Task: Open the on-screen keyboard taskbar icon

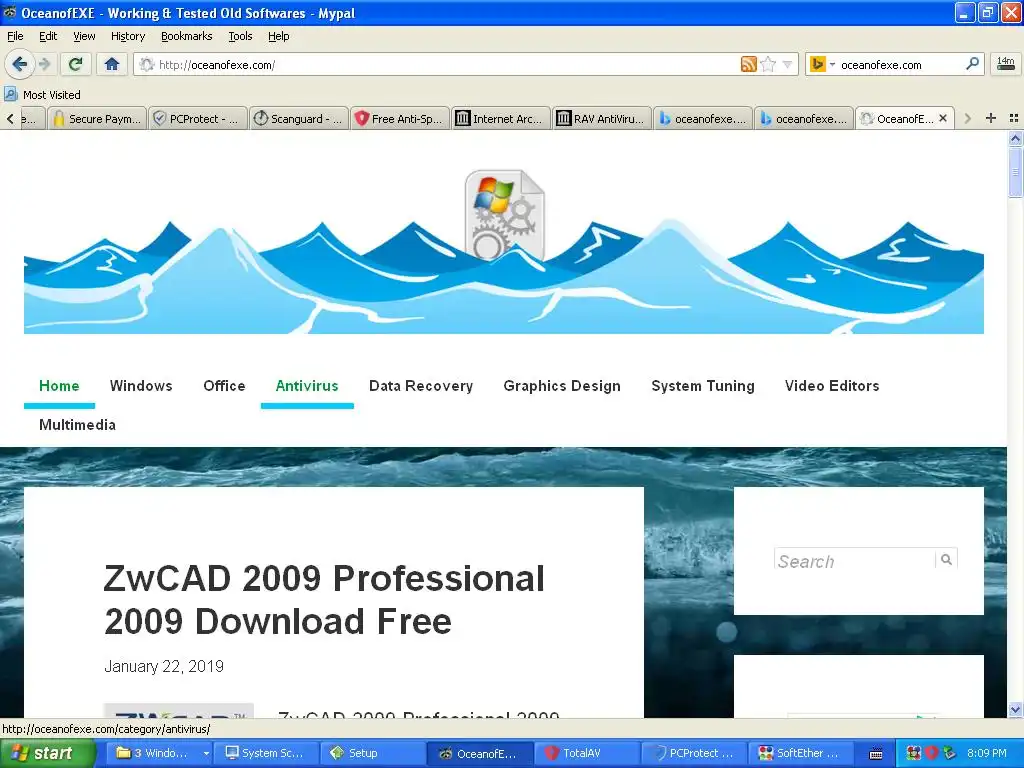Action: 876,754
